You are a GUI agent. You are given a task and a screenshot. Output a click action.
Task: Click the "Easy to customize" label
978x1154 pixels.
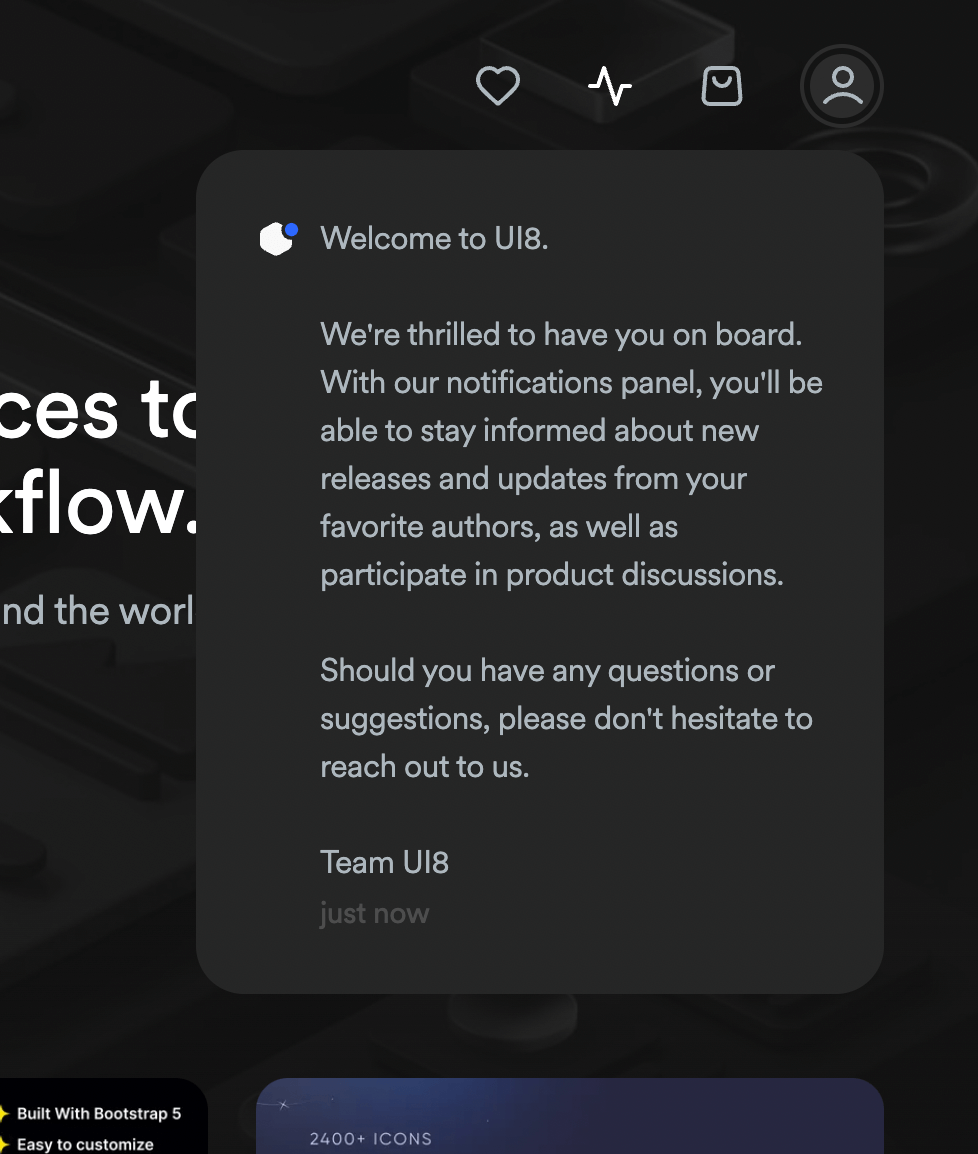[x=85, y=1144]
